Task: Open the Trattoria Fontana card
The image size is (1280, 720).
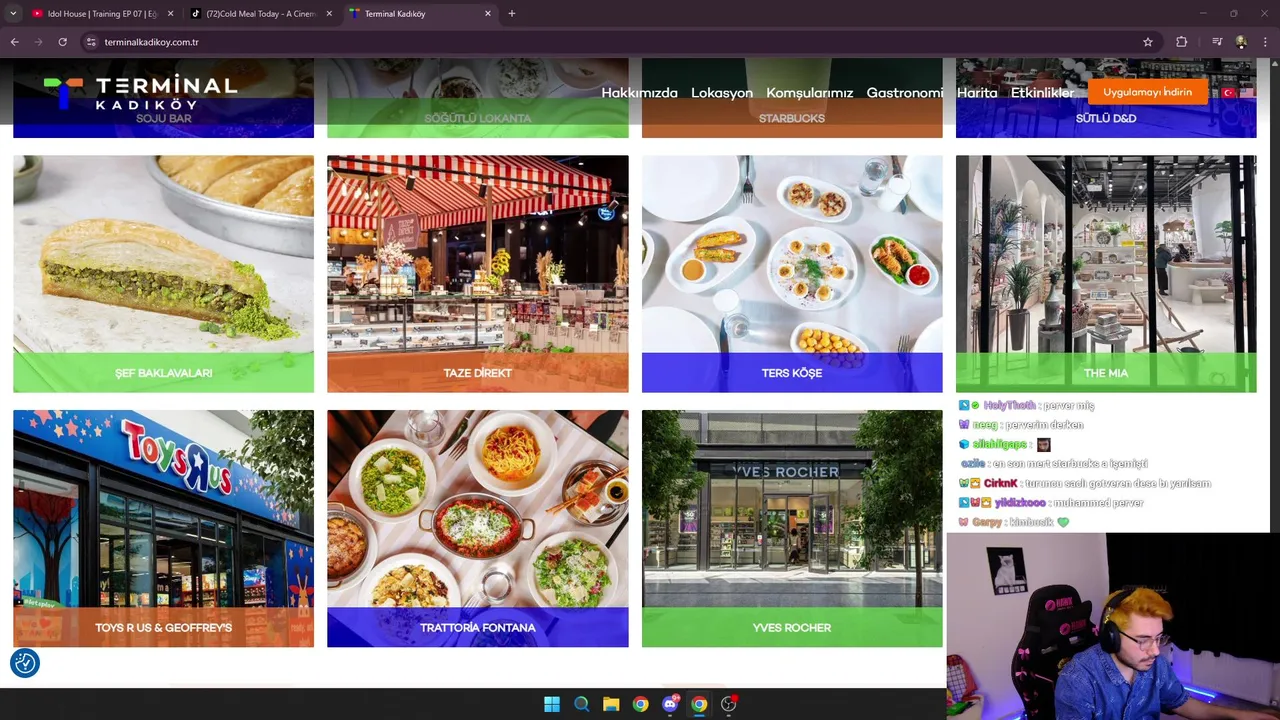Action: point(478,528)
